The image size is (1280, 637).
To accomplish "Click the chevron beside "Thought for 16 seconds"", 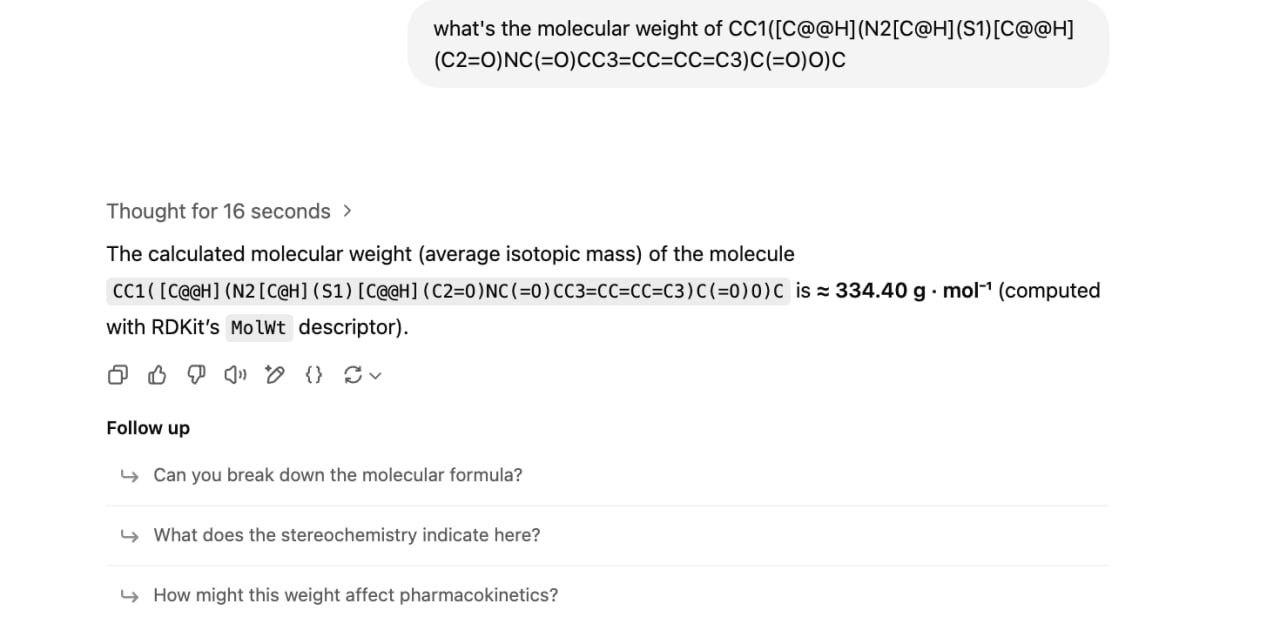I will (x=347, y=211).
